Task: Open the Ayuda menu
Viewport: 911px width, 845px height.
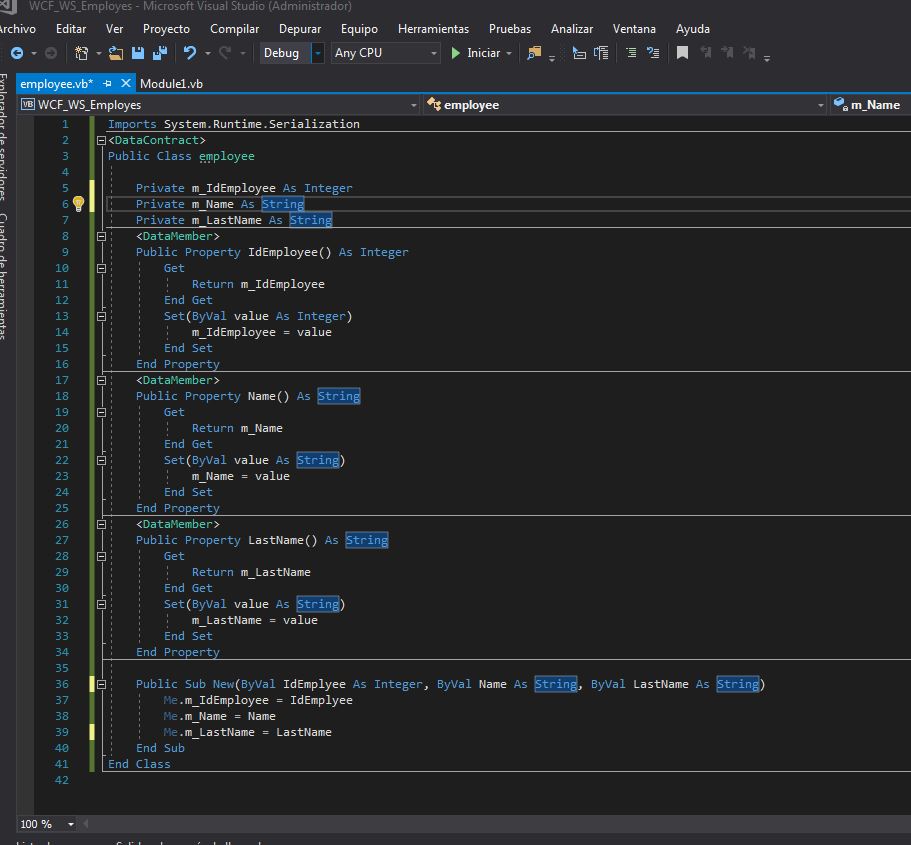Action: point(693,28)
